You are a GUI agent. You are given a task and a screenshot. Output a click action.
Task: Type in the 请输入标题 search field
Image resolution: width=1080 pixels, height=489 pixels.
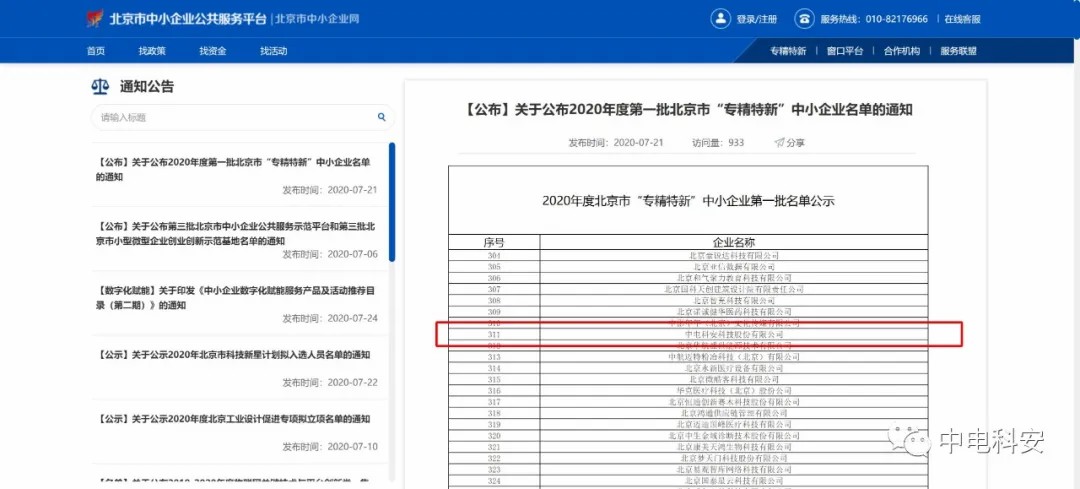(x=230, y=117)
